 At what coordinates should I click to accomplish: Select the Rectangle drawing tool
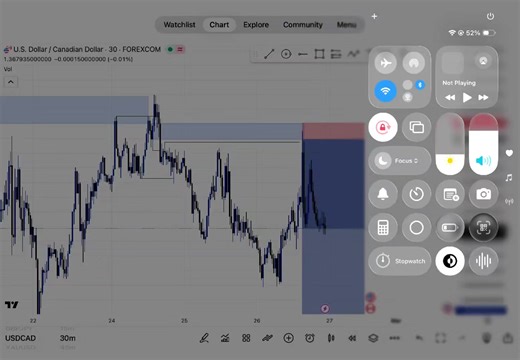point(319,54)
